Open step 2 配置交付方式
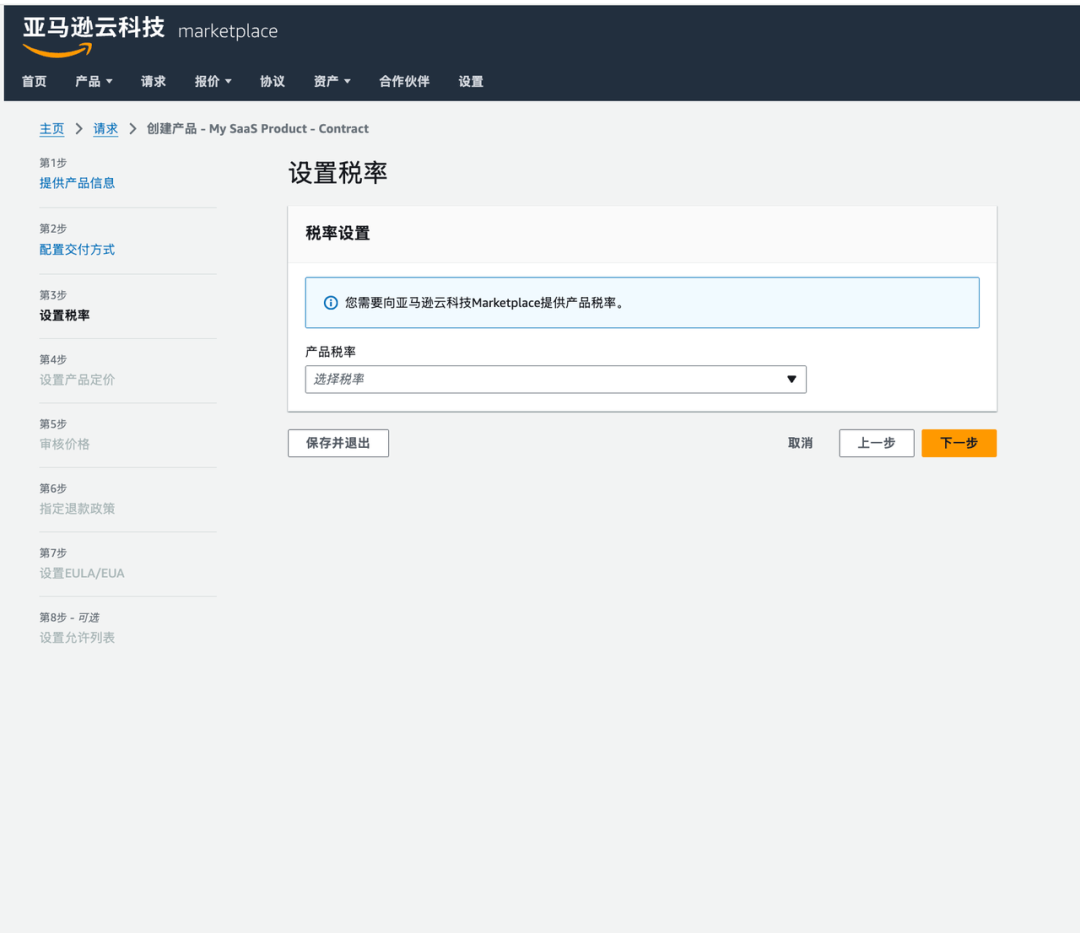 point(77,249)
